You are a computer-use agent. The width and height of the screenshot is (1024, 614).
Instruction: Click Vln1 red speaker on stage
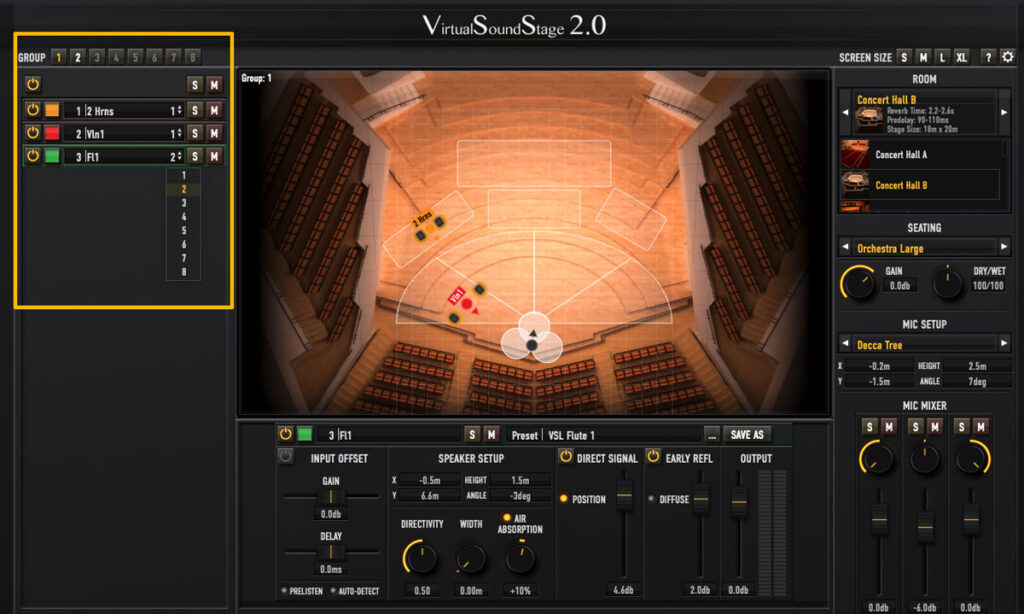[x=466, y=303]
